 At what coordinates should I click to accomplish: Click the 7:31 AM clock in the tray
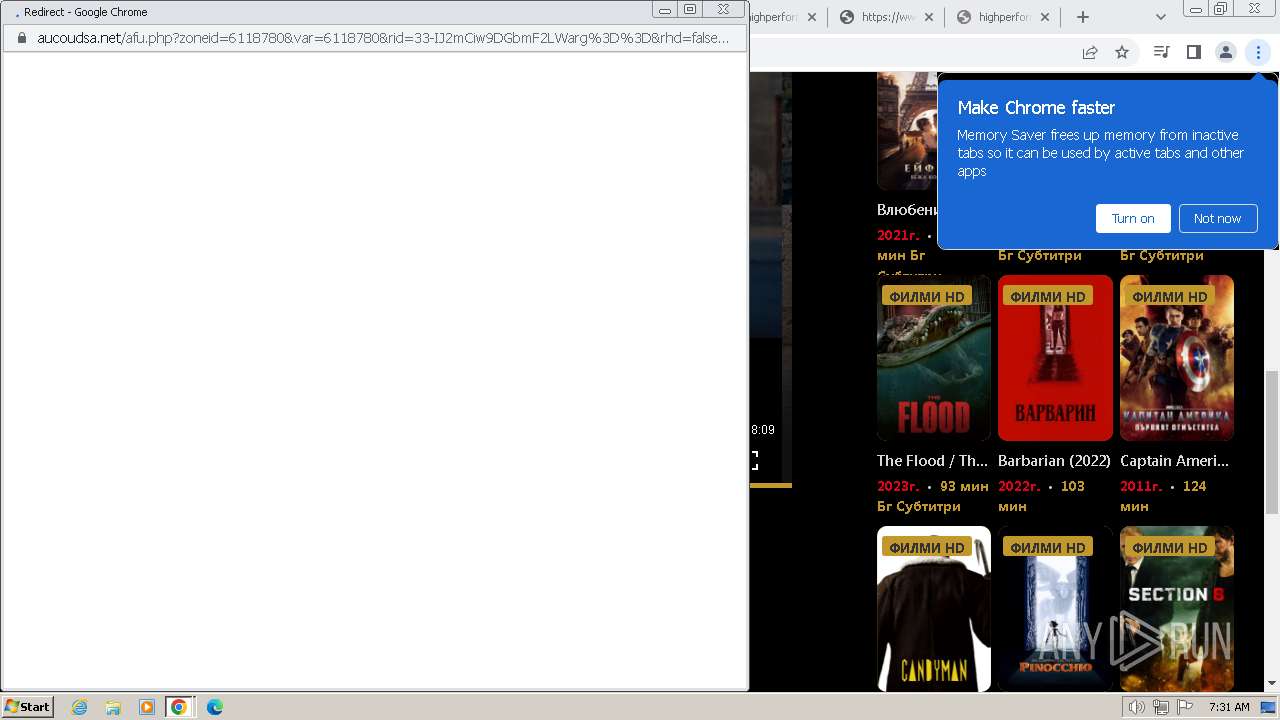pos(1229,707)
